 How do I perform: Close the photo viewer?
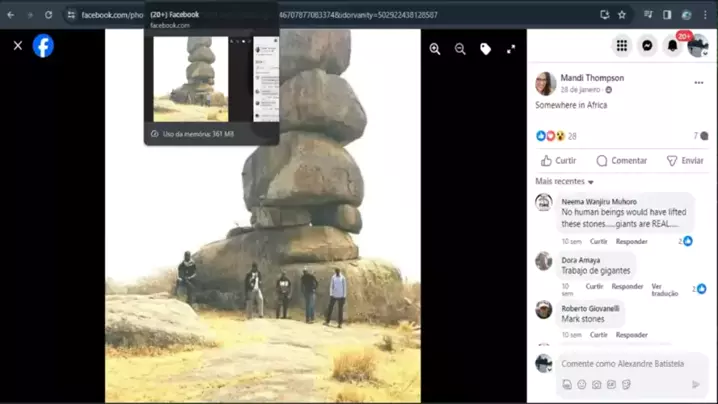17,46
